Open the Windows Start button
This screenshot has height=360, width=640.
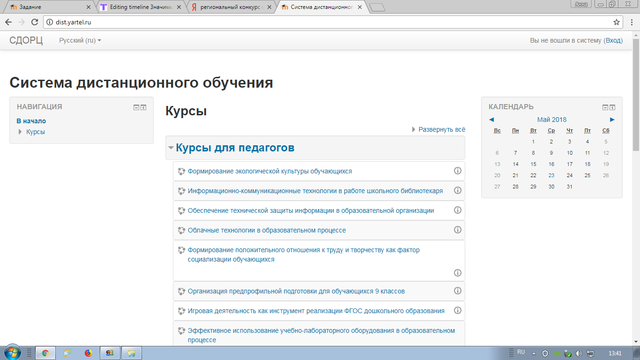click(x=12, y=352)
